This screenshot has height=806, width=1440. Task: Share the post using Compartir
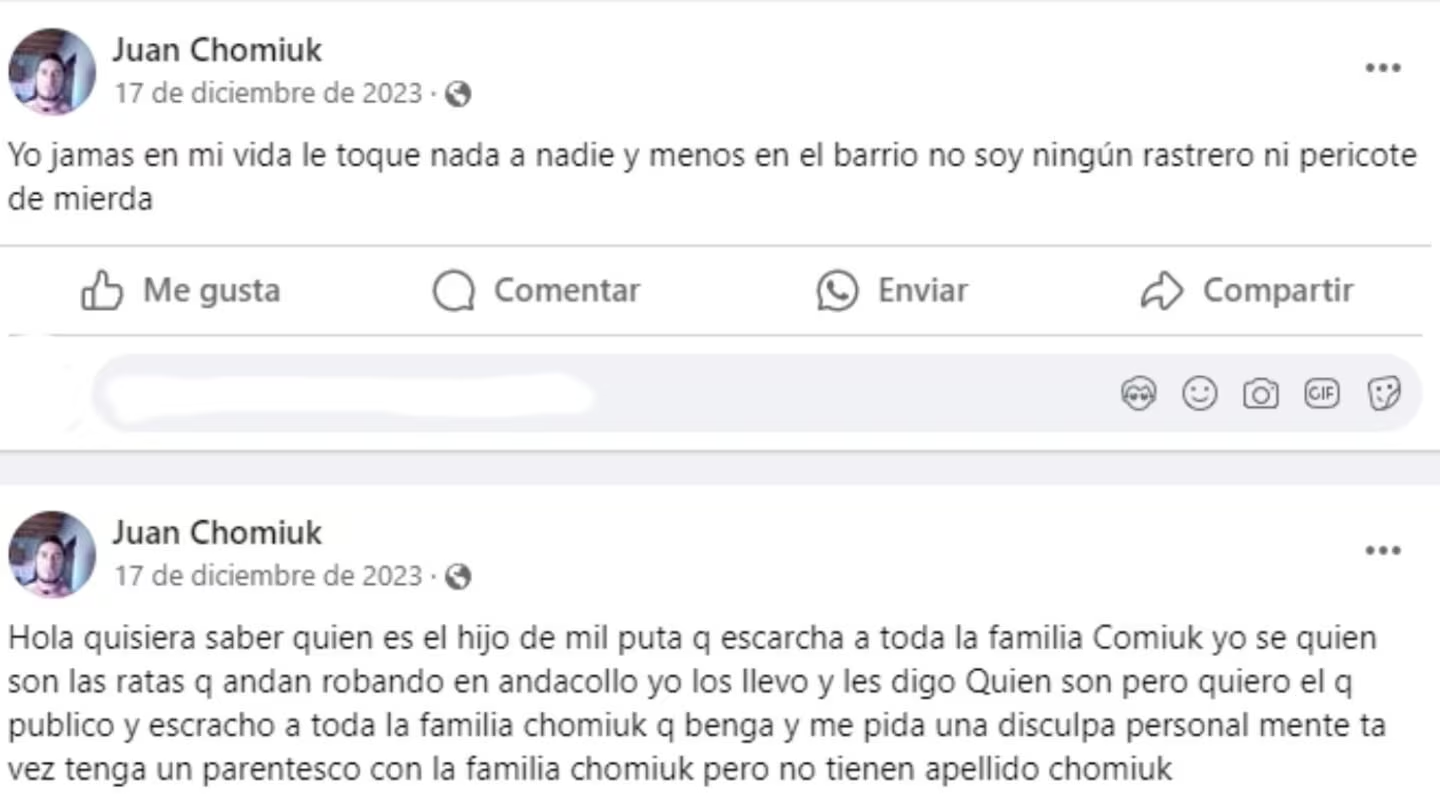[x=1247, y=291]
